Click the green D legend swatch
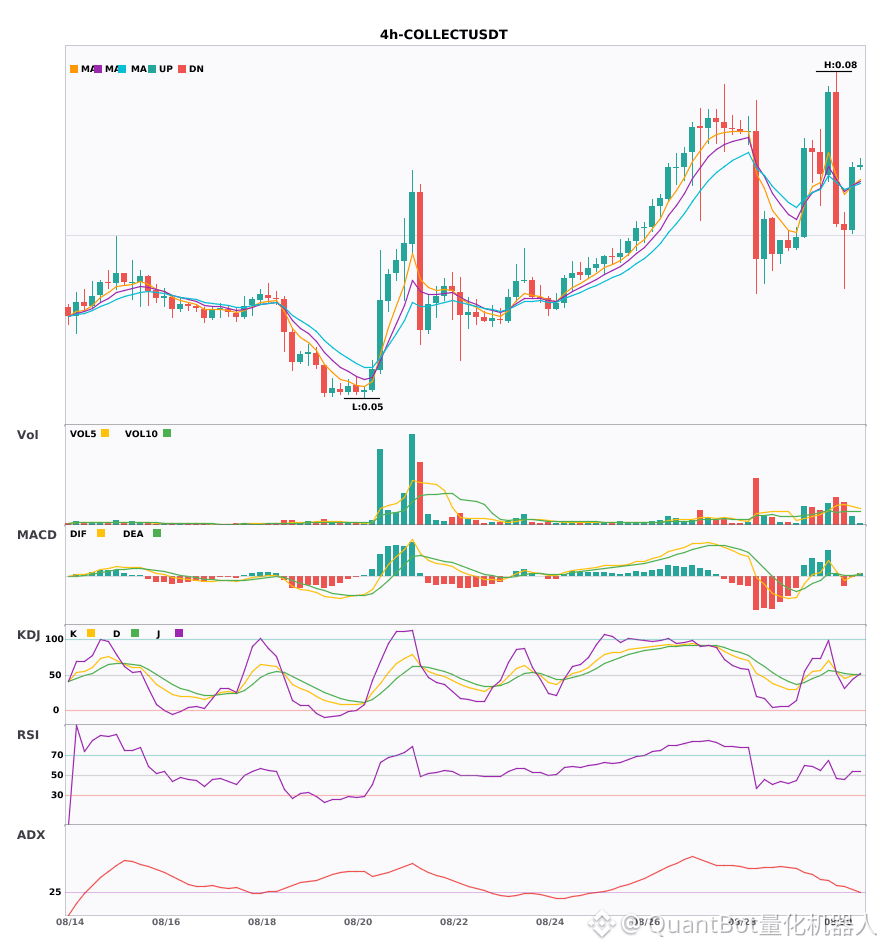Viewport: 885px width, 950px height. tap(135, 633)
